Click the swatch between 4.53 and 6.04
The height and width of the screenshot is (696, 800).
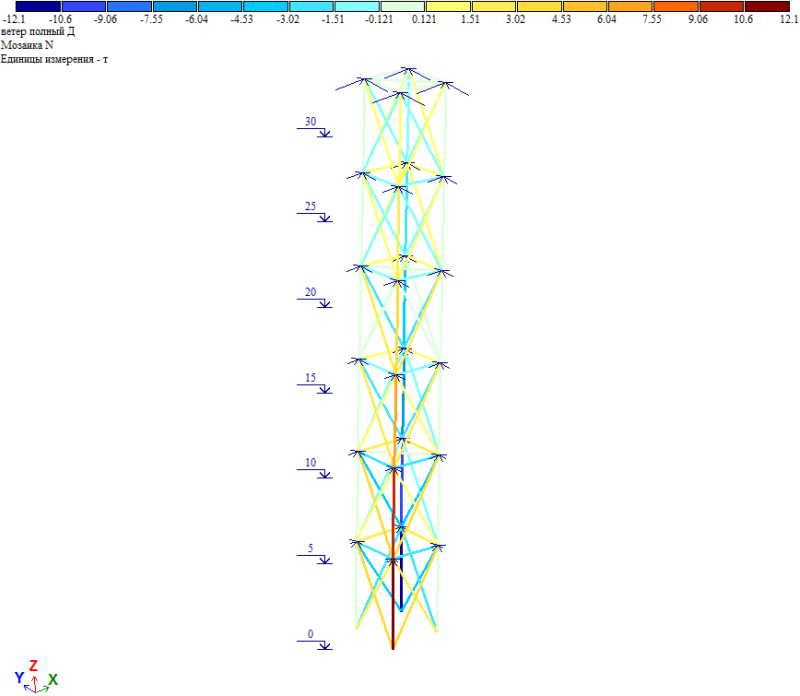(x=585, y=7)
